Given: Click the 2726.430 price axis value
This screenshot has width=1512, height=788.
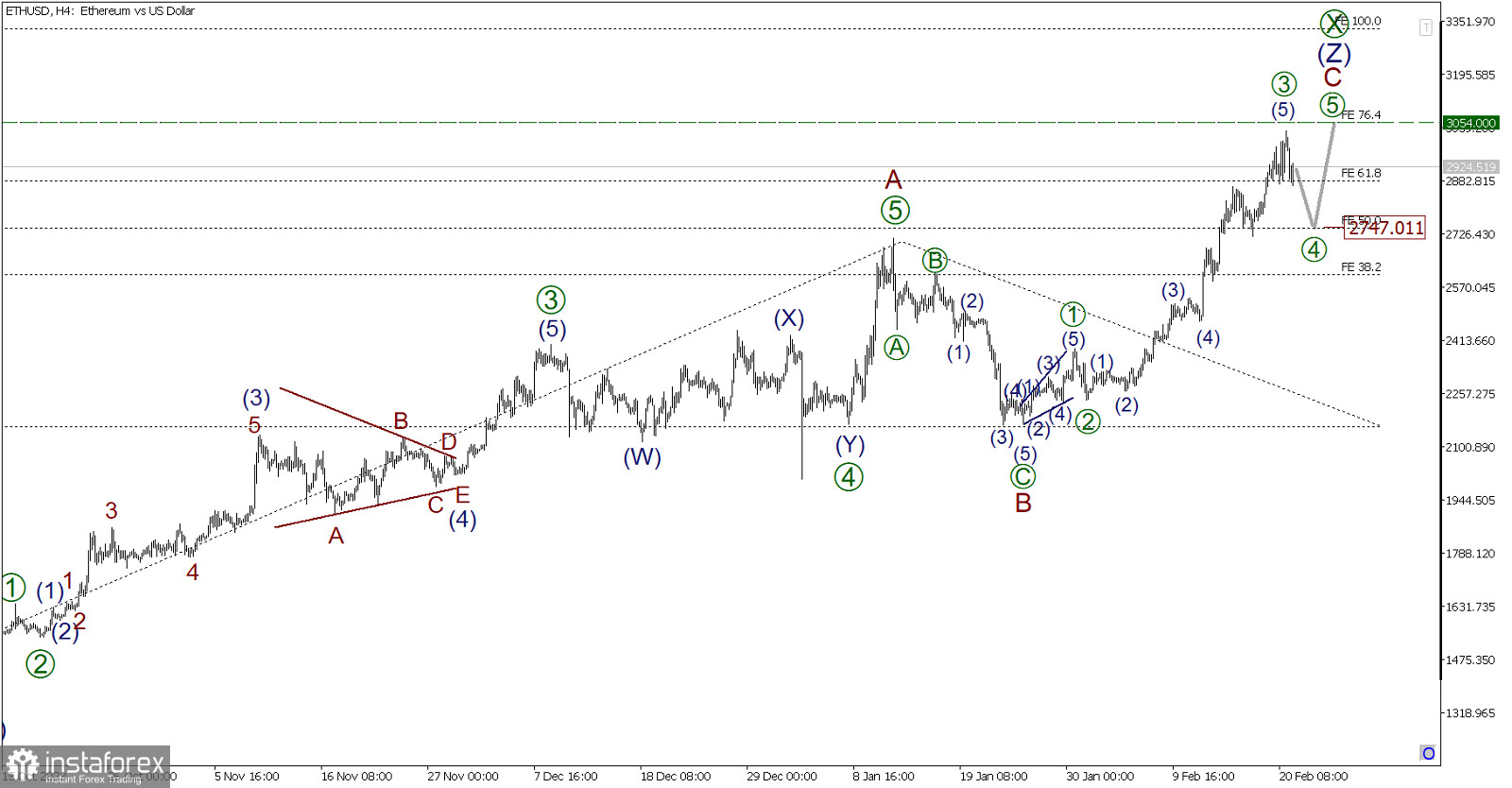Looking at the screenshot, I should pyautogui.click(x=1470, y=234).
